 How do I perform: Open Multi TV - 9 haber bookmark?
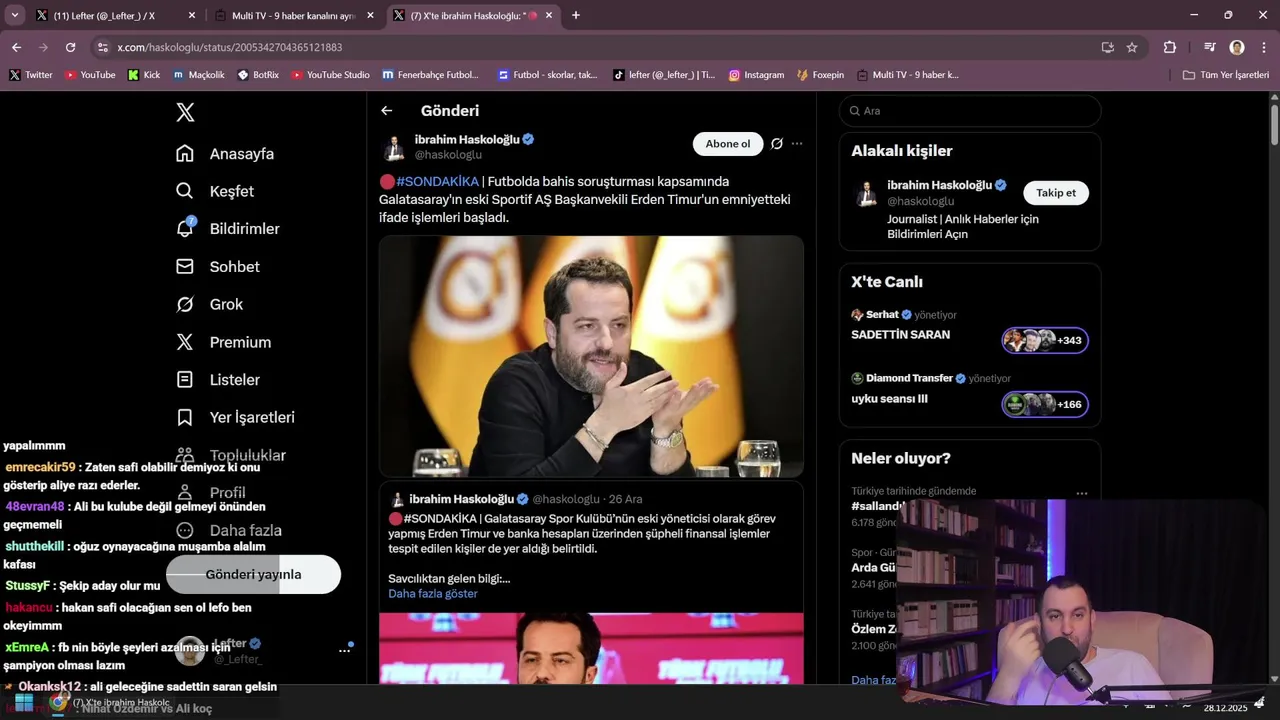[x=908, y=75]
